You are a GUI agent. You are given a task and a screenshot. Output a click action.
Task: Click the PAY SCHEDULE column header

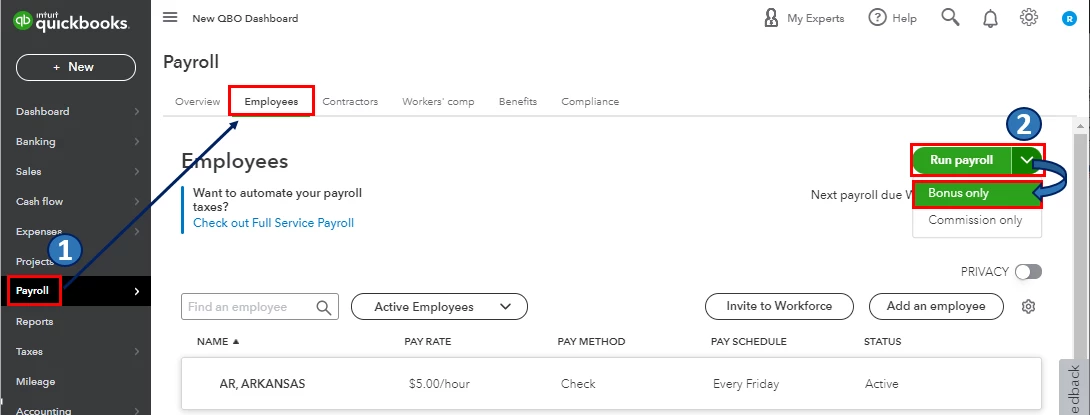(x=749, y=341)
